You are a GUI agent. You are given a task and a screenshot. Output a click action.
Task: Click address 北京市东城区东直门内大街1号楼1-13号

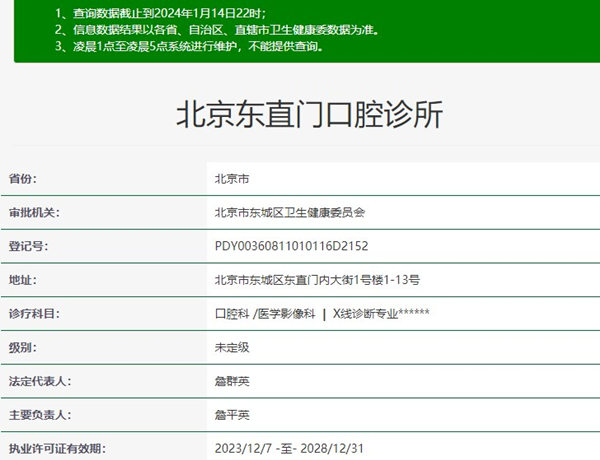(x=317, y=280)
